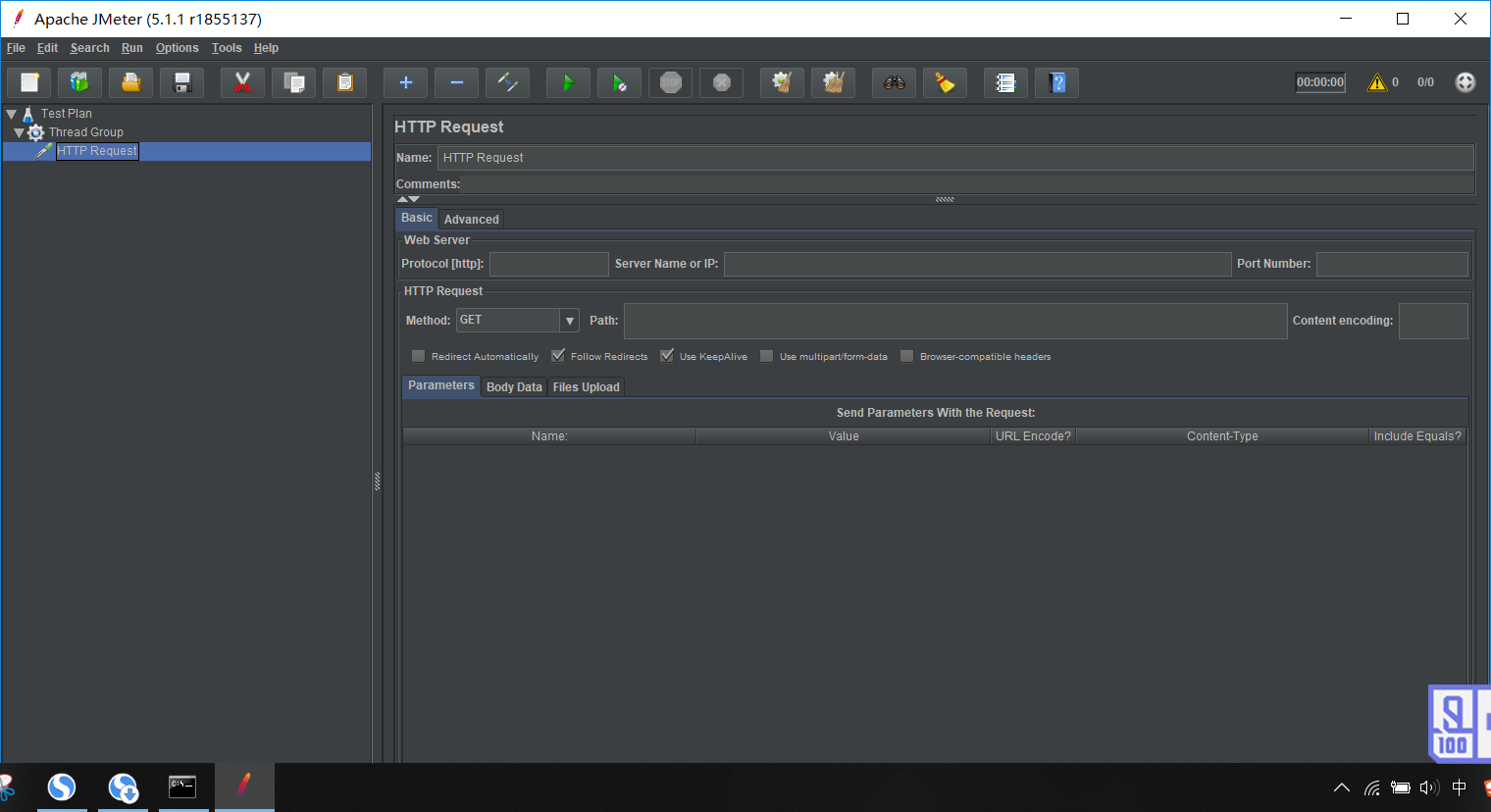Collapse the Thread Group tree node
This screenshot has width=1491, height=812.
(19, 132)
